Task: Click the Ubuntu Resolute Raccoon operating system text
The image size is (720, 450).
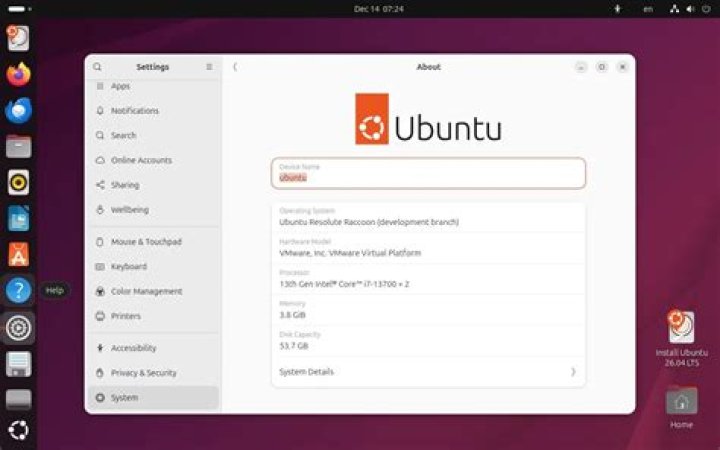Action: pyautogui.click(x=369, y=222)
